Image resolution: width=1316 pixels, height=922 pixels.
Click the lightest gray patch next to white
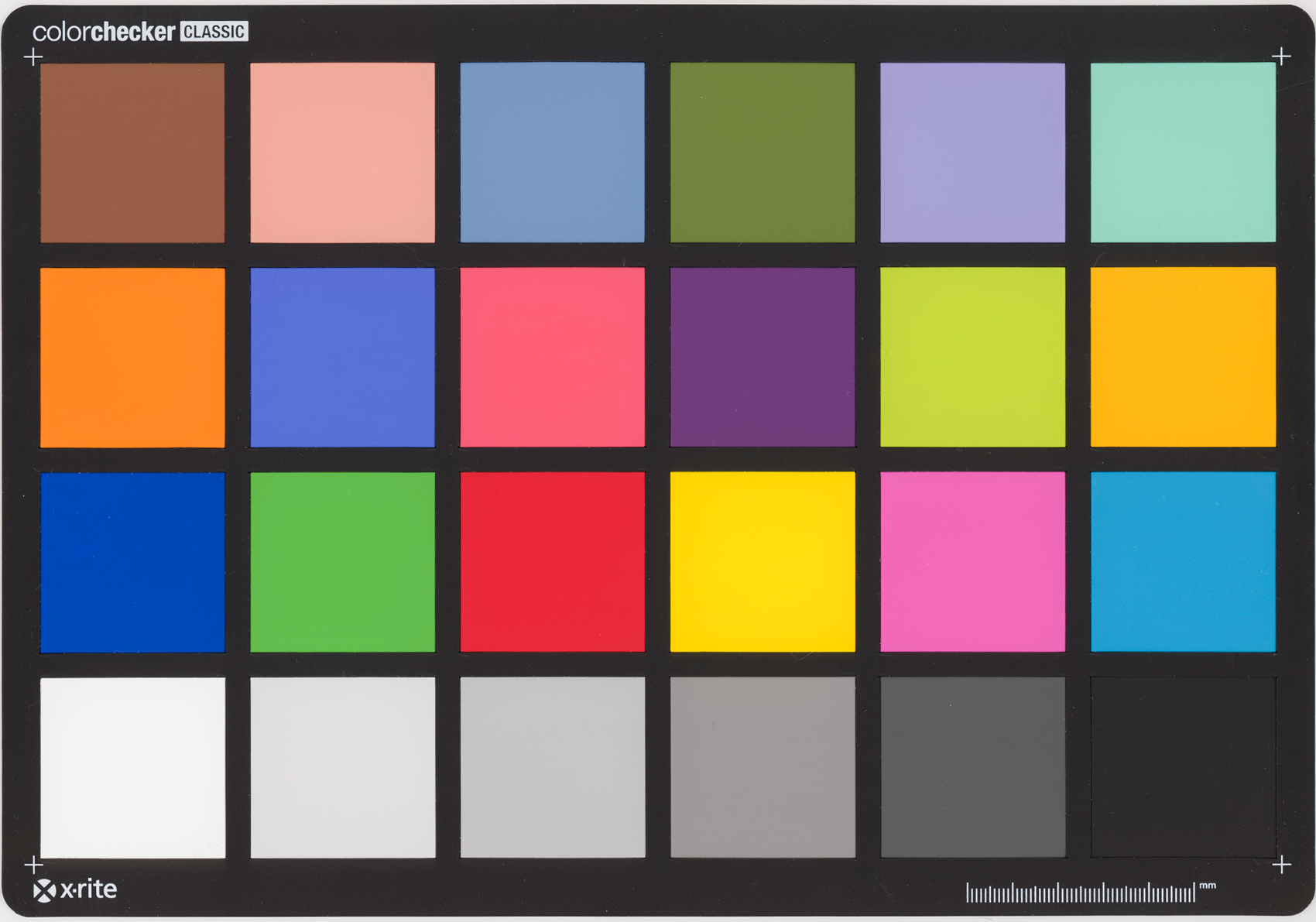[x=342, y=768]
